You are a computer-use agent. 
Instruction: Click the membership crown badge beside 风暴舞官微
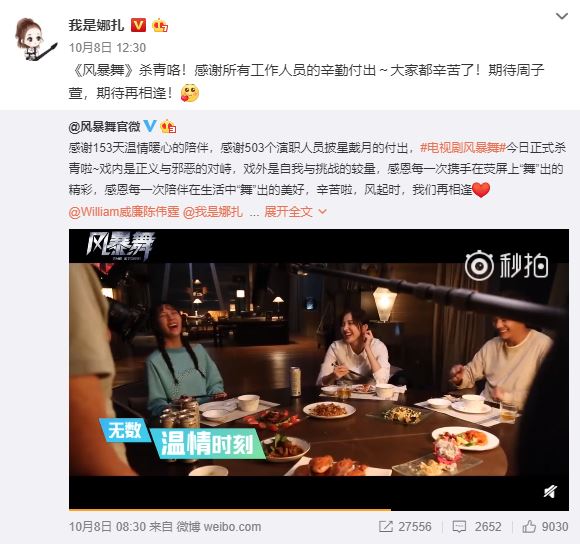coord(168,127)
